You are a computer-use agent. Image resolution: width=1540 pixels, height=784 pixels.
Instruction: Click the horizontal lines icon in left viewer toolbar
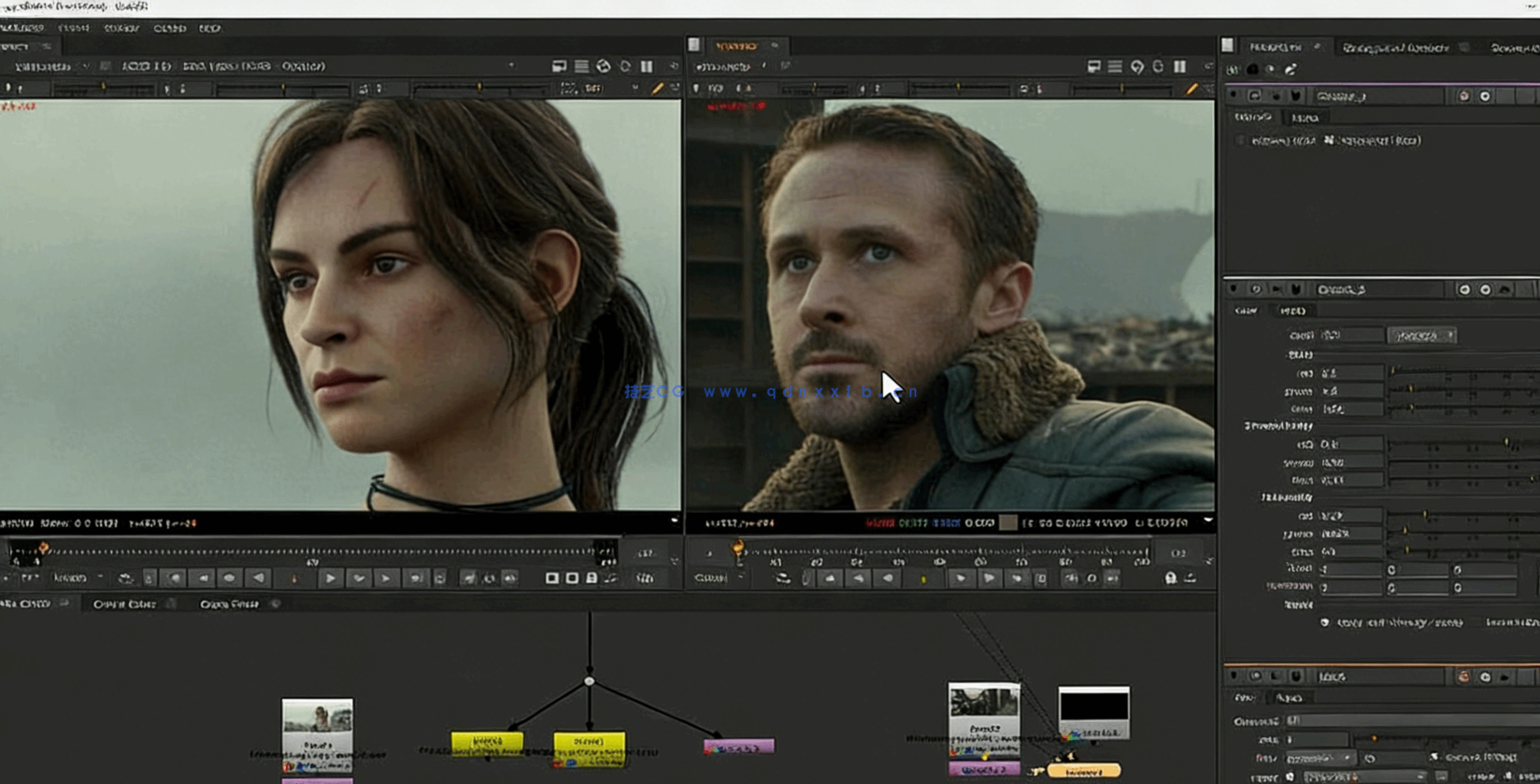(x=581, y=66)
